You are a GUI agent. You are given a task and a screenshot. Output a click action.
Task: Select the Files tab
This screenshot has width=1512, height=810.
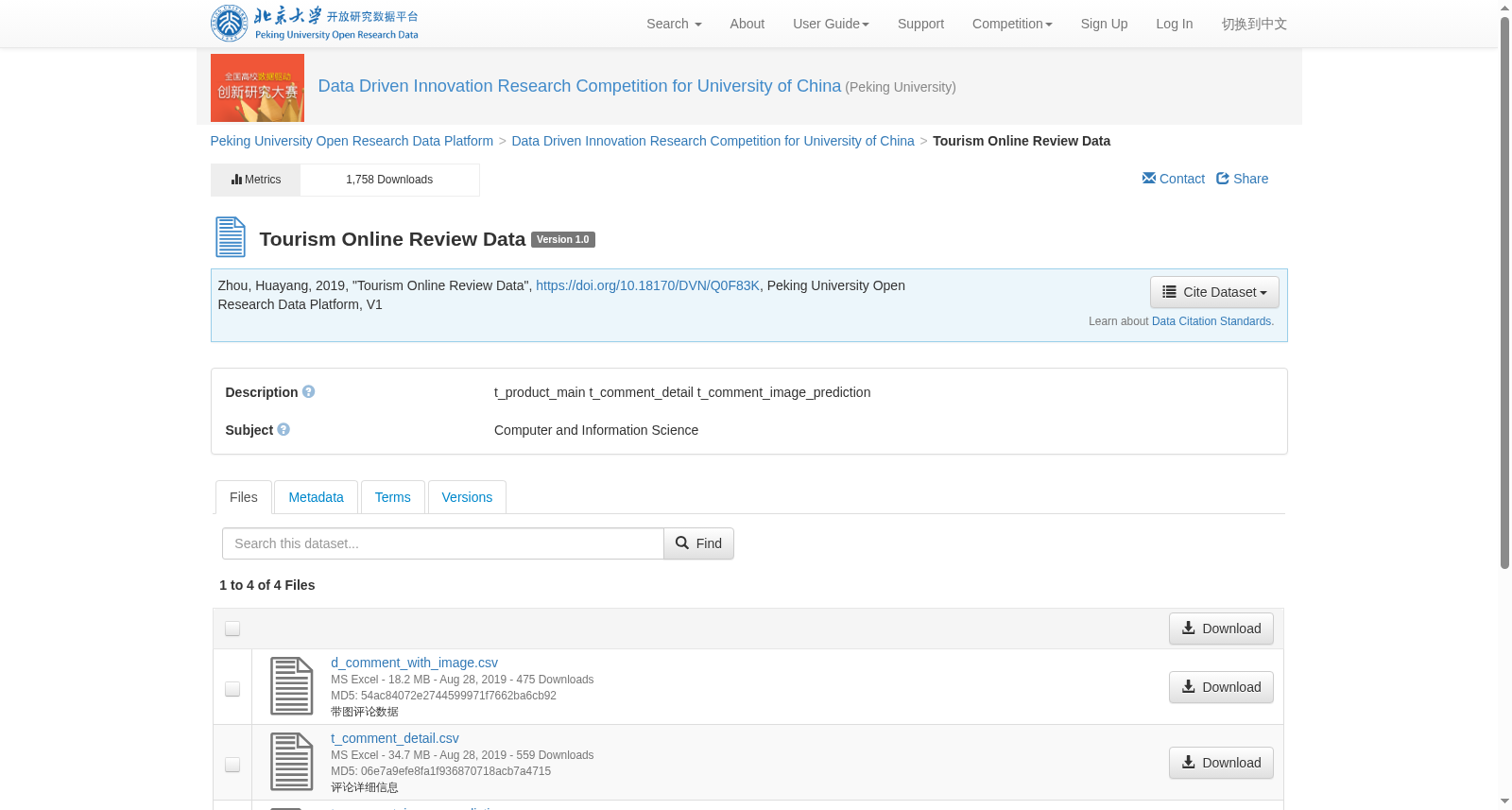click(x=244, y=497)
